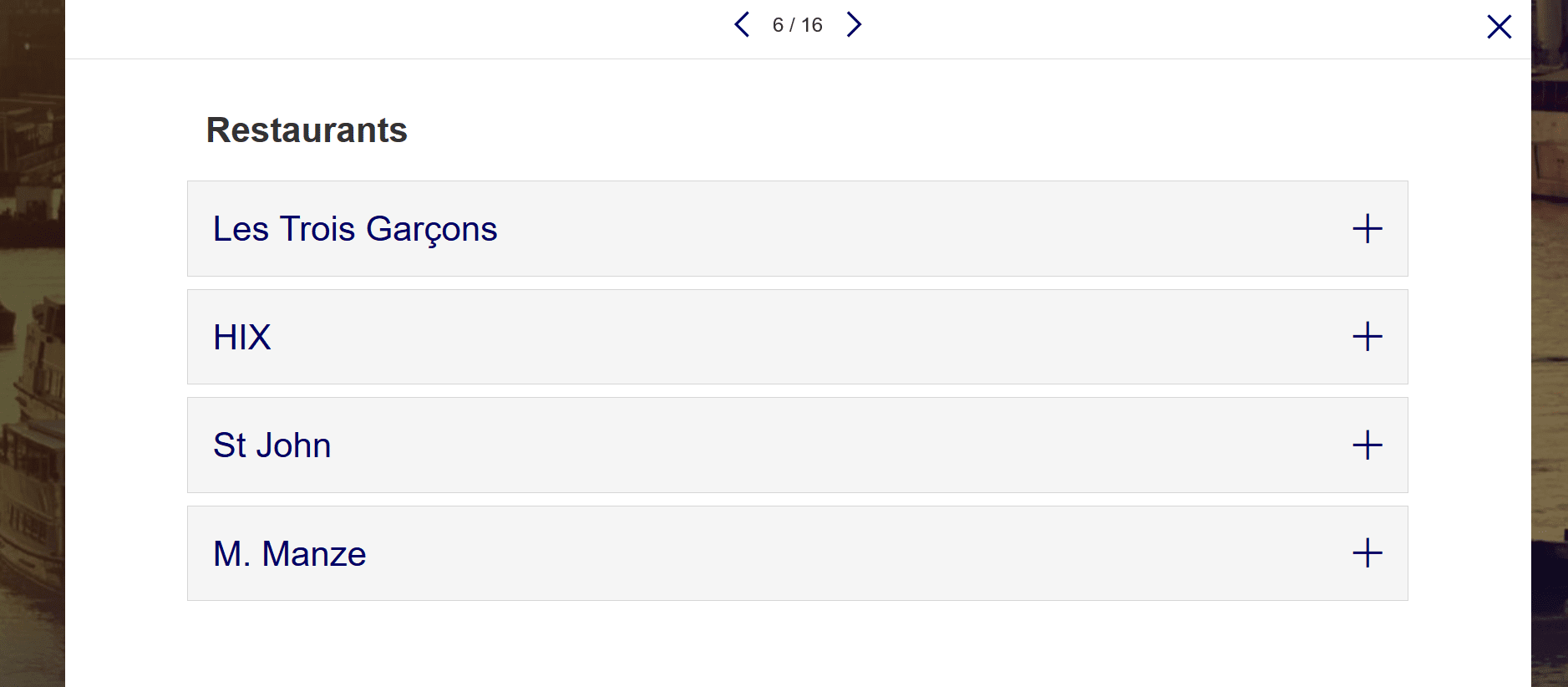1568x687 pixels.
Task: Click the plus icon in HIX row
Action: click(1367, 337)
